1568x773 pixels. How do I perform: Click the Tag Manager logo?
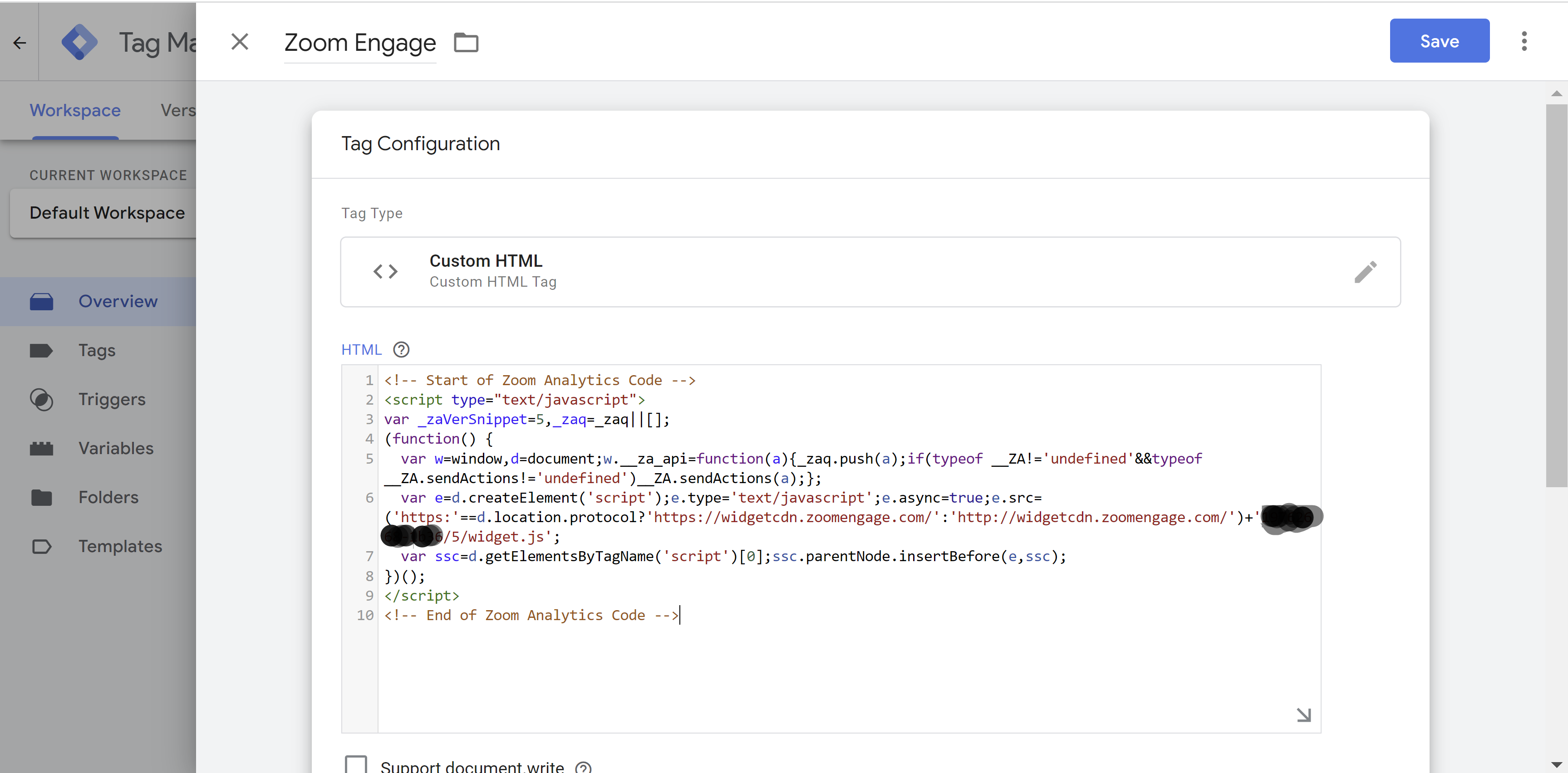pos(80,43)
